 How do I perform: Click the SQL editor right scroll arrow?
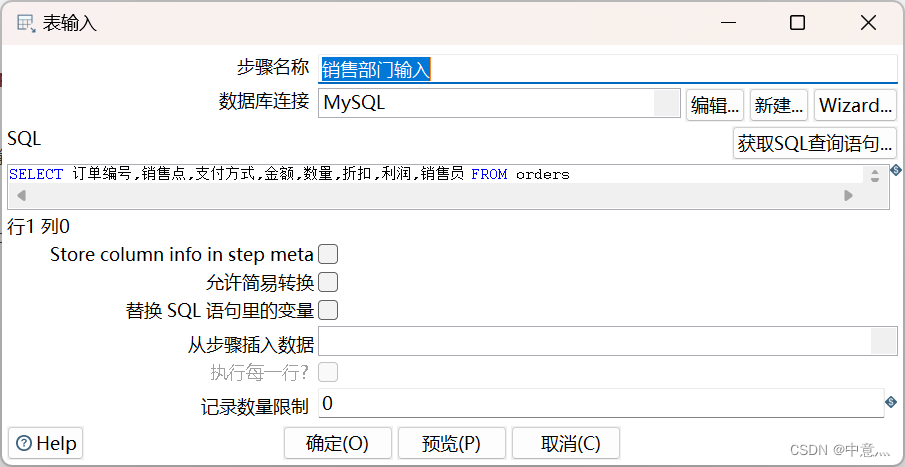848,196
